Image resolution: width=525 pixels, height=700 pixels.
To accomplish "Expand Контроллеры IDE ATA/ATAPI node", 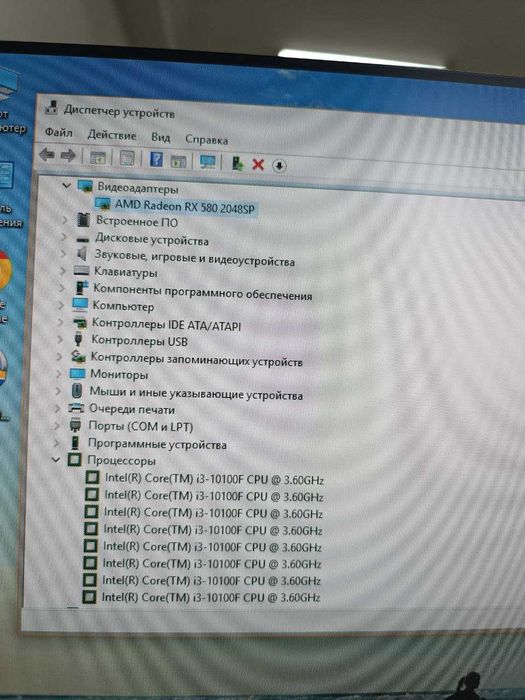I will (x=60, y=321).
